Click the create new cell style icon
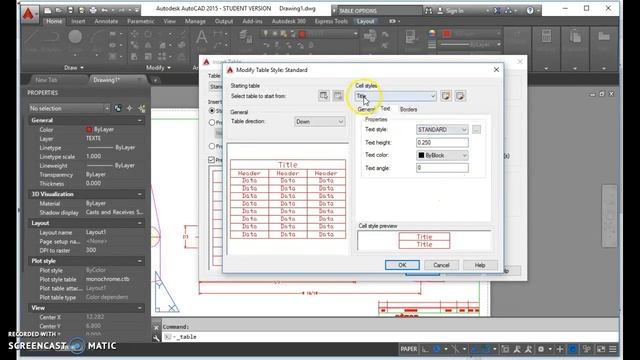This screenshot has width=640, height=360. 446,96
